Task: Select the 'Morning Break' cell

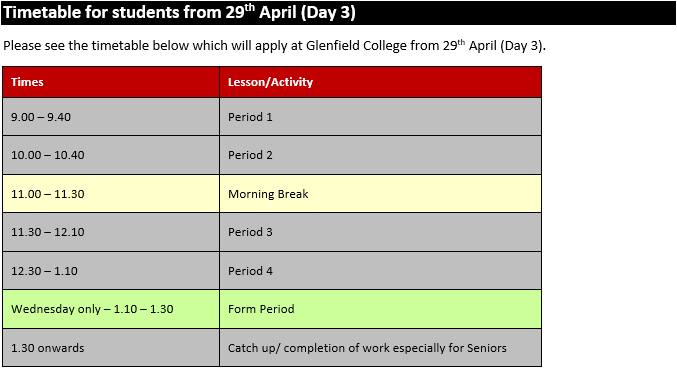Action: [380, 194]
